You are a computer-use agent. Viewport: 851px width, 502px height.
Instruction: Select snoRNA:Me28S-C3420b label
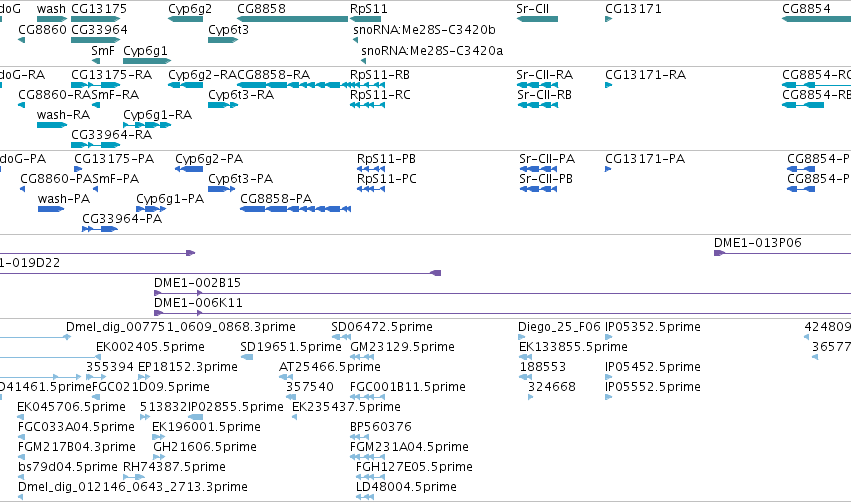(424, 29)
